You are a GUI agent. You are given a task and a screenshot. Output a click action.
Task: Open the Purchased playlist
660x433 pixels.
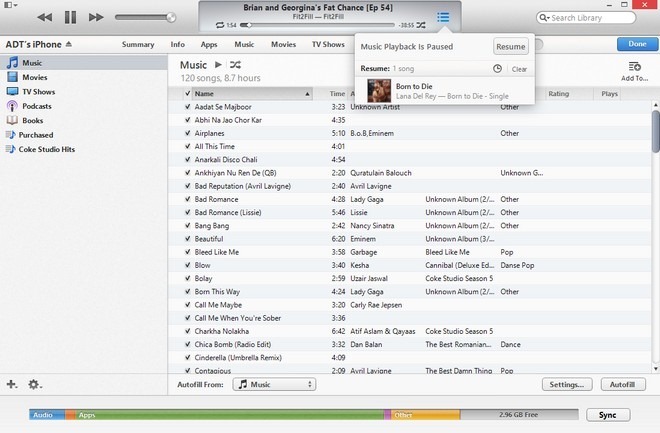tap(84, 135)
